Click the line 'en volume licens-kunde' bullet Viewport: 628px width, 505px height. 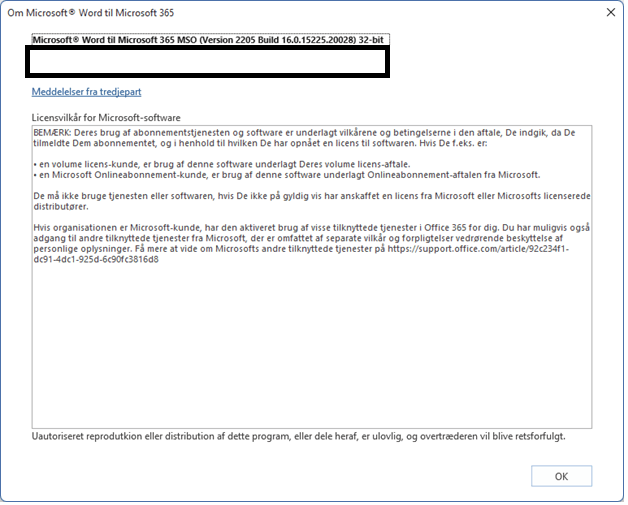point(222,164)
